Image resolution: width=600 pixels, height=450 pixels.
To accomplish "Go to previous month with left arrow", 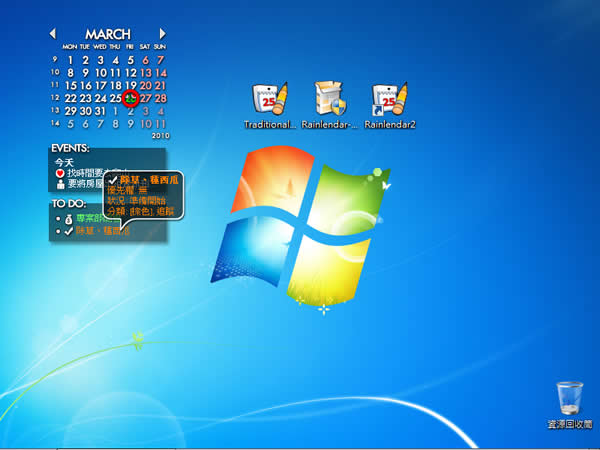I will tap(53, 34).
